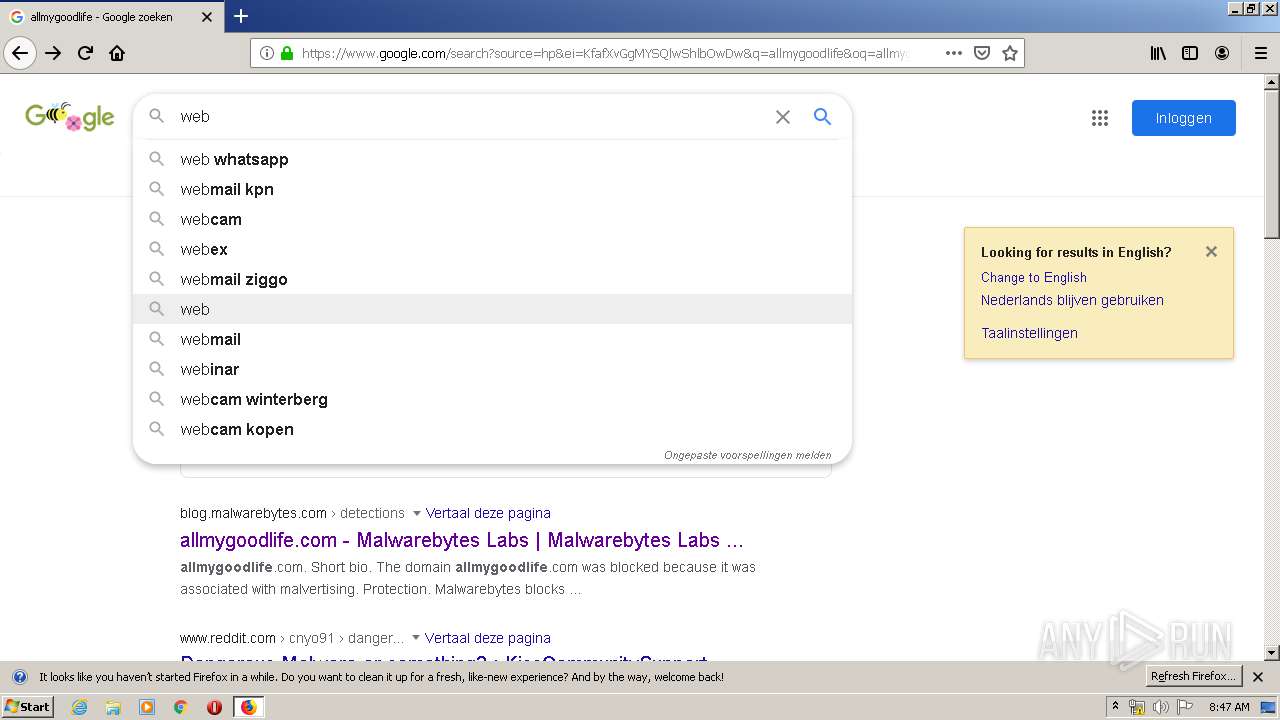
Task: Reload the current page
Action: tap(85, 53)
